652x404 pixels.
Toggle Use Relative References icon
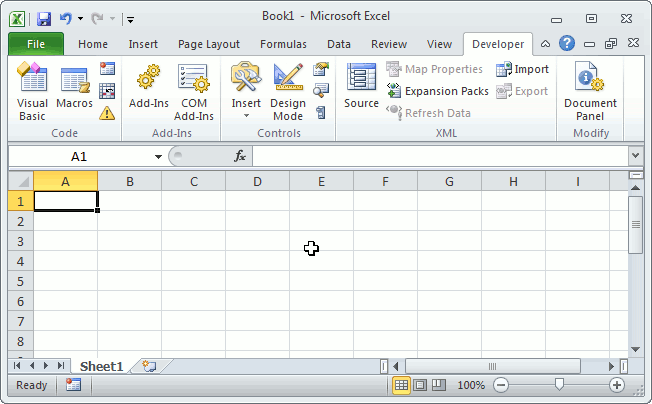(107, 91)
